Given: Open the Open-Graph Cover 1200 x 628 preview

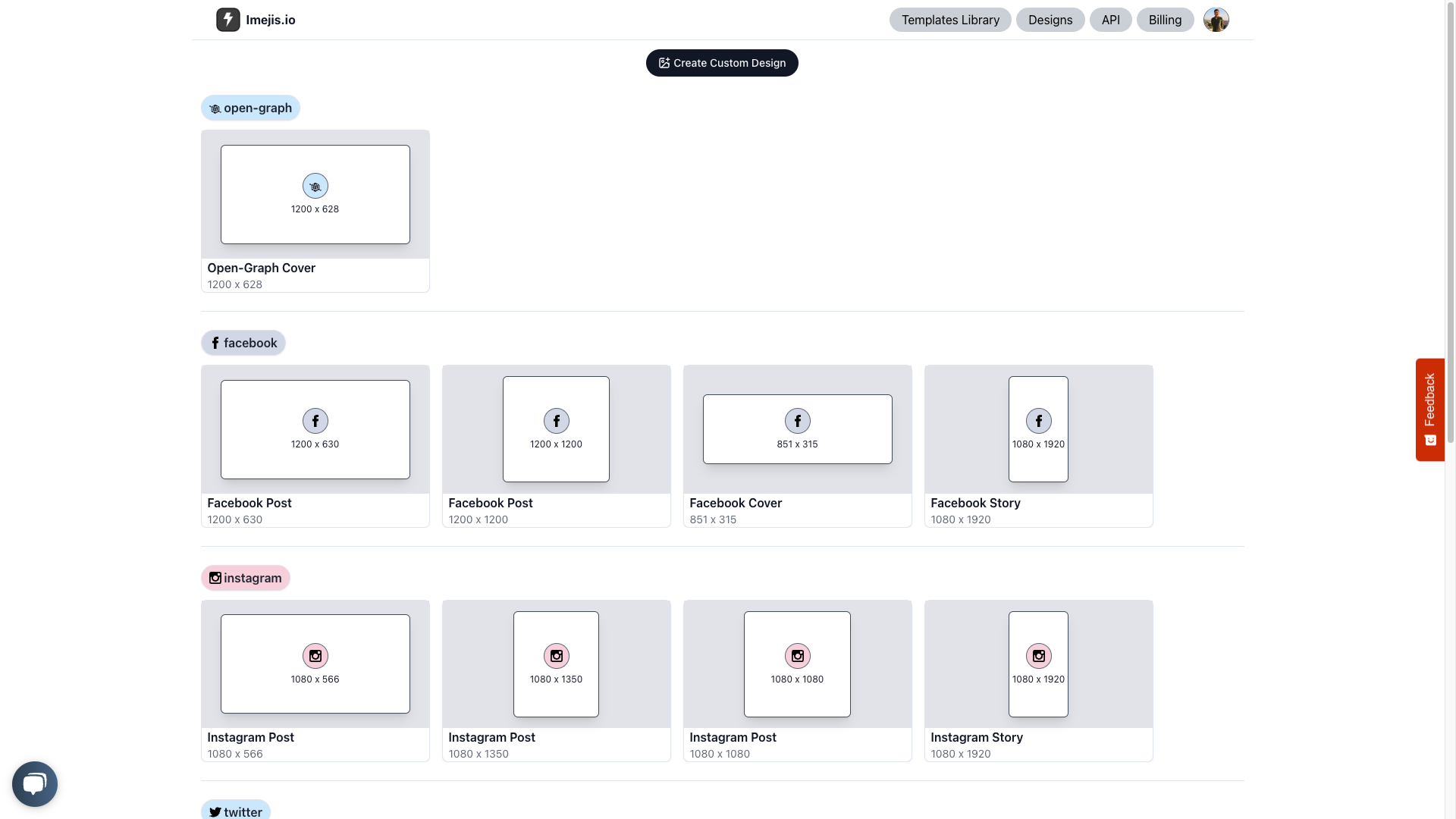Looking at the screenshot, I should [x=315, y=194].
